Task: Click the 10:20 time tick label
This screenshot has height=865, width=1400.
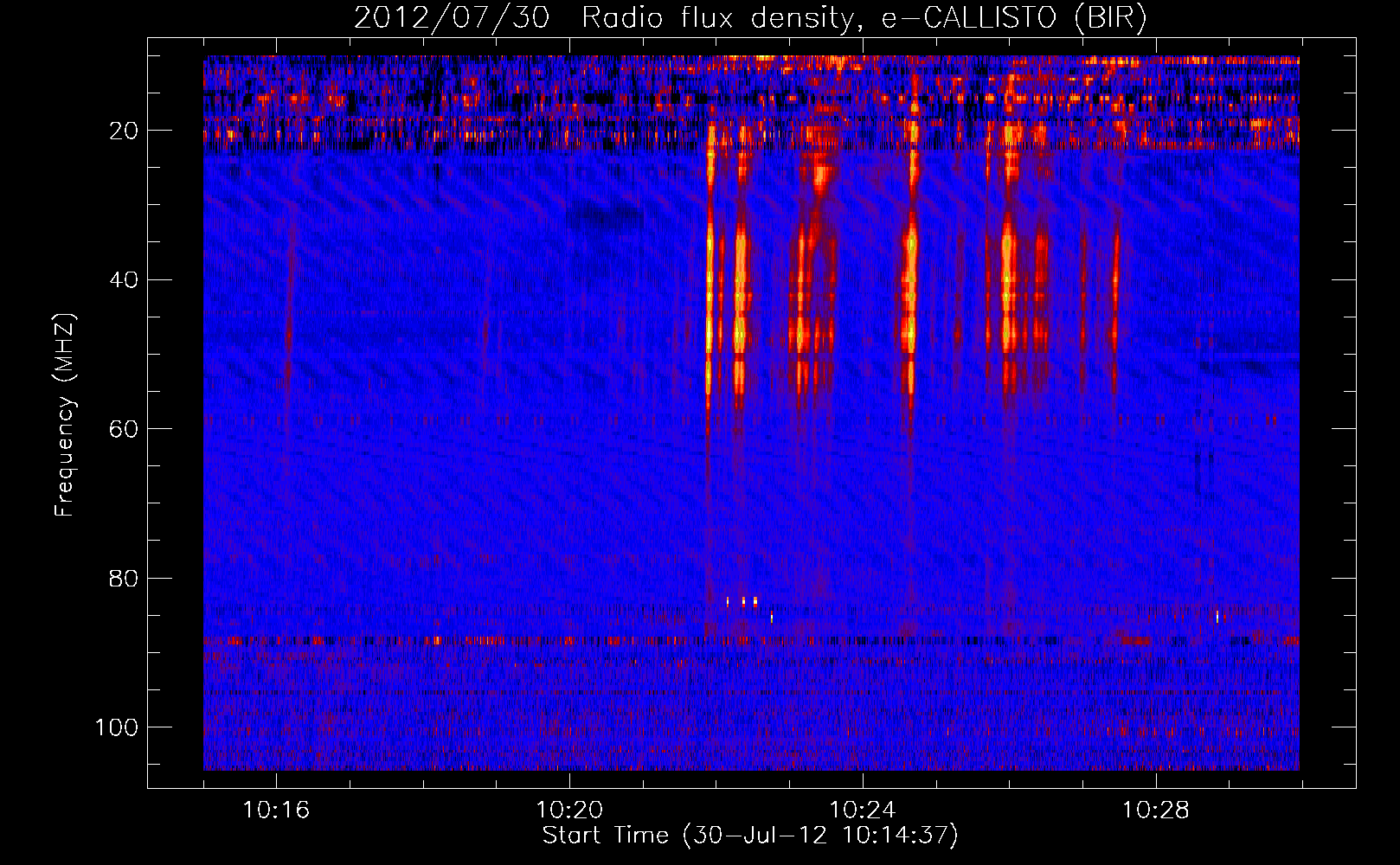Action: (569, 811)
